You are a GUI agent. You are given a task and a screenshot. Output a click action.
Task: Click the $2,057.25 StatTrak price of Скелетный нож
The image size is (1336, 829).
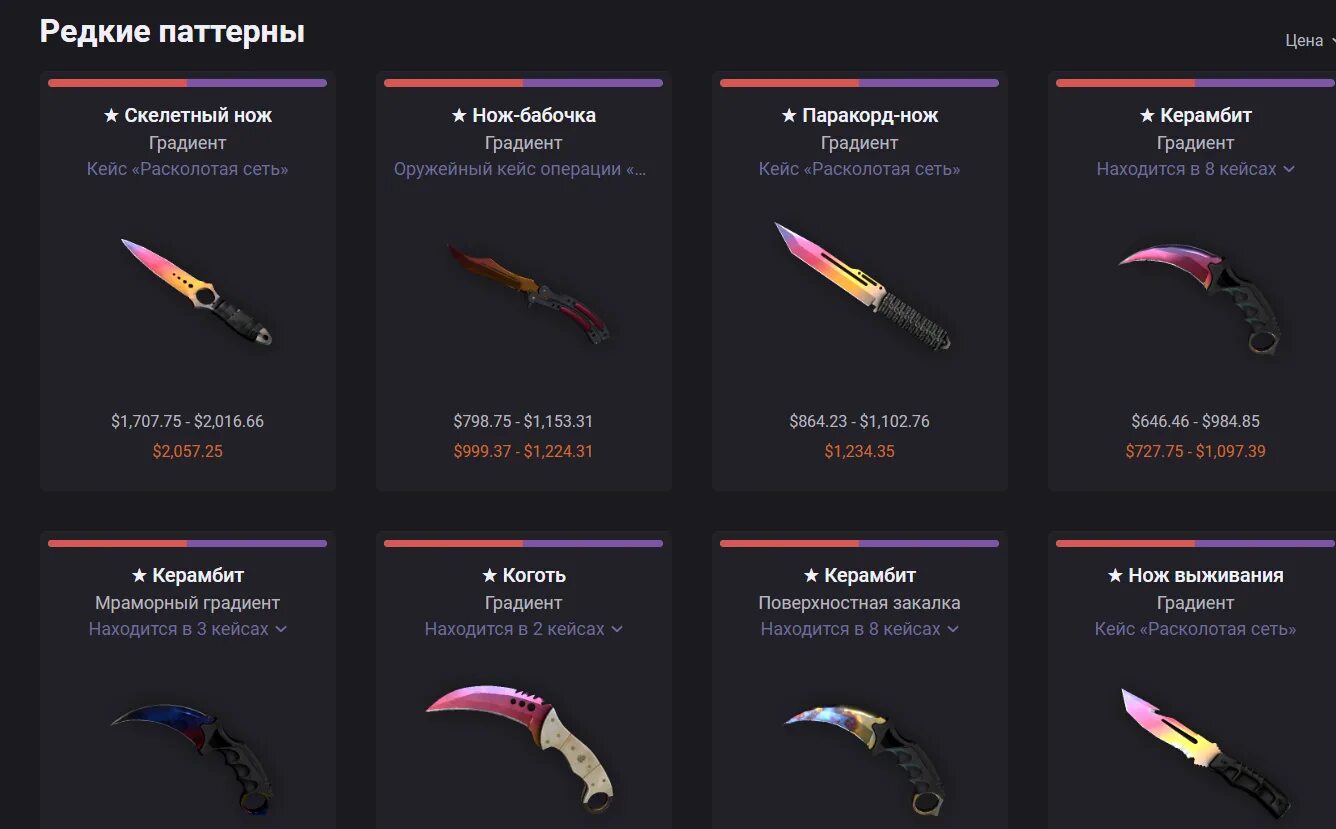pos(187,451)
